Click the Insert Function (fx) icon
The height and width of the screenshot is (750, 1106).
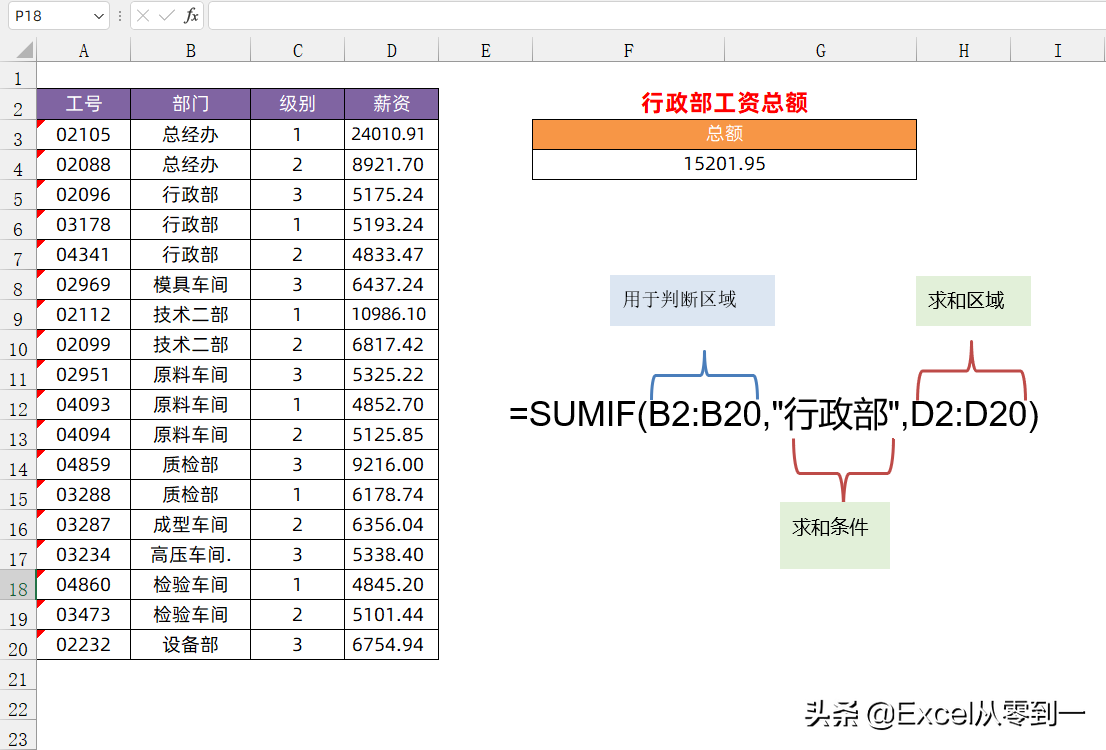pyautogui.click(x=190, y=16)
